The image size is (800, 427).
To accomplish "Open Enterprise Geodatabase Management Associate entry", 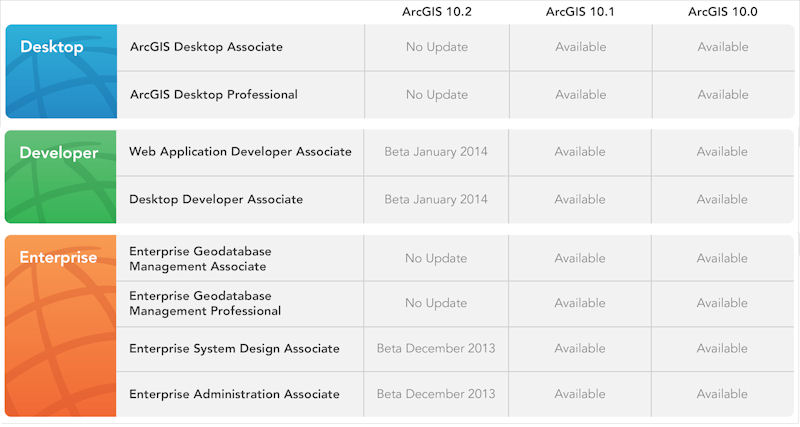I will pos(200,259).
